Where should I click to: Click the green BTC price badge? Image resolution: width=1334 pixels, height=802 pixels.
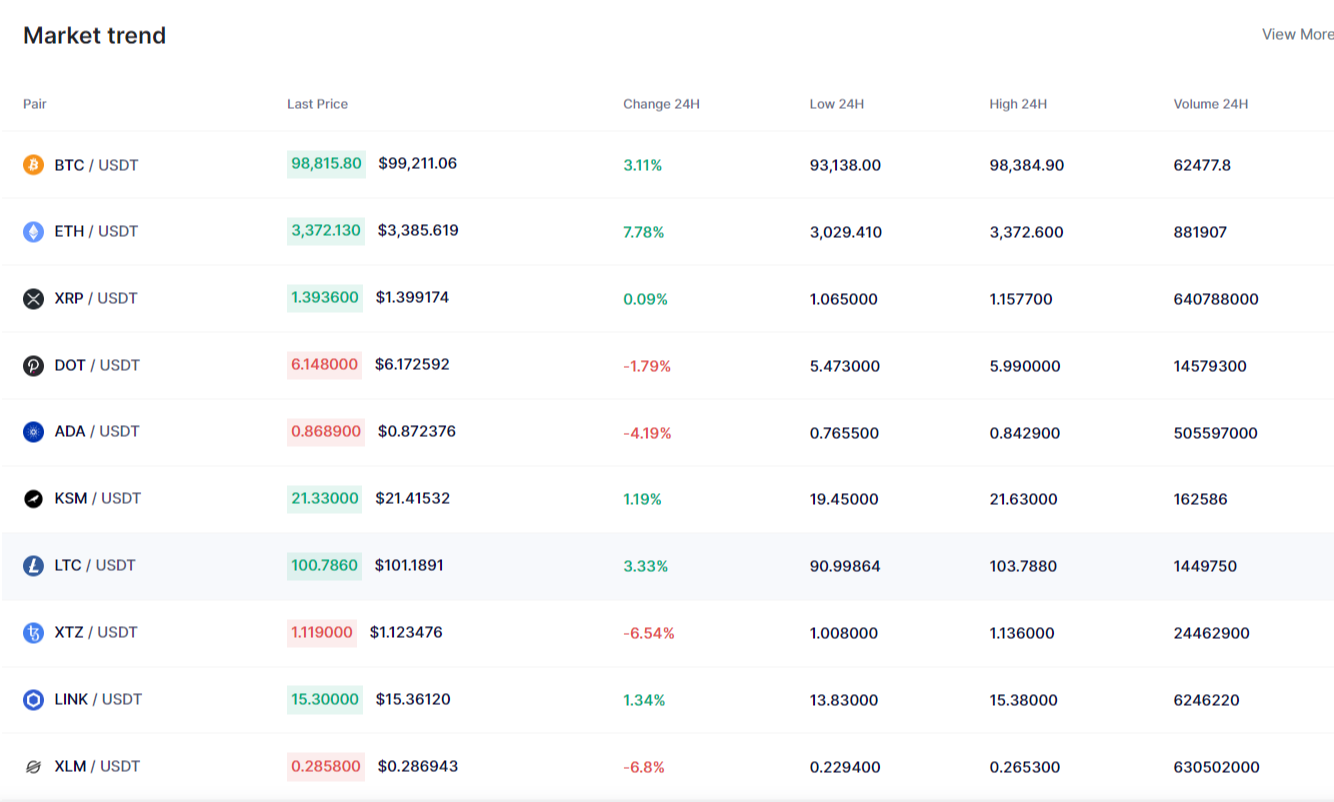point(325,163)
